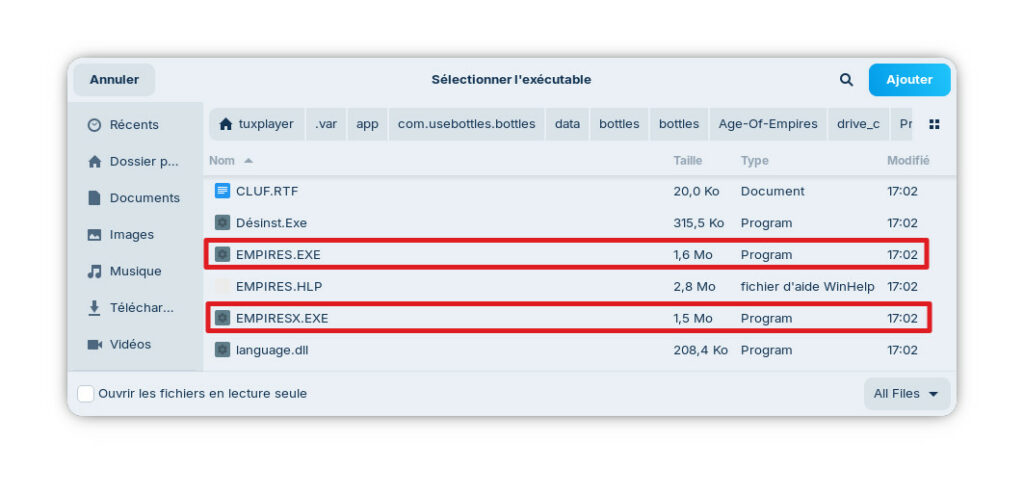Screen dimensions: 1024x493
Task: Click the Ajouter button
Action: click(x=909, y=80)
